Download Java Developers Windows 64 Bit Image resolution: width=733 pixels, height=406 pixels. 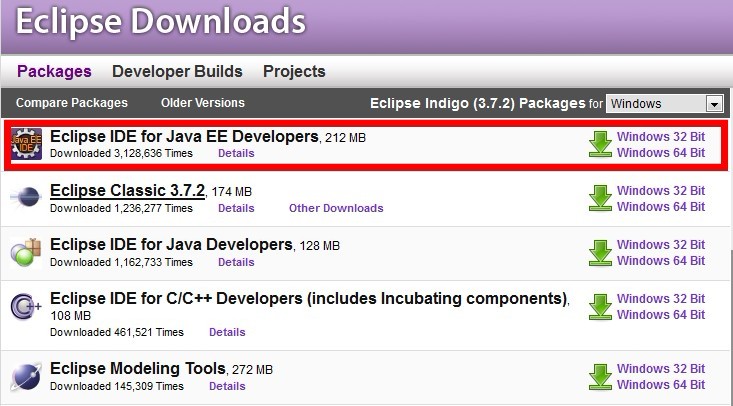(661, 260)
